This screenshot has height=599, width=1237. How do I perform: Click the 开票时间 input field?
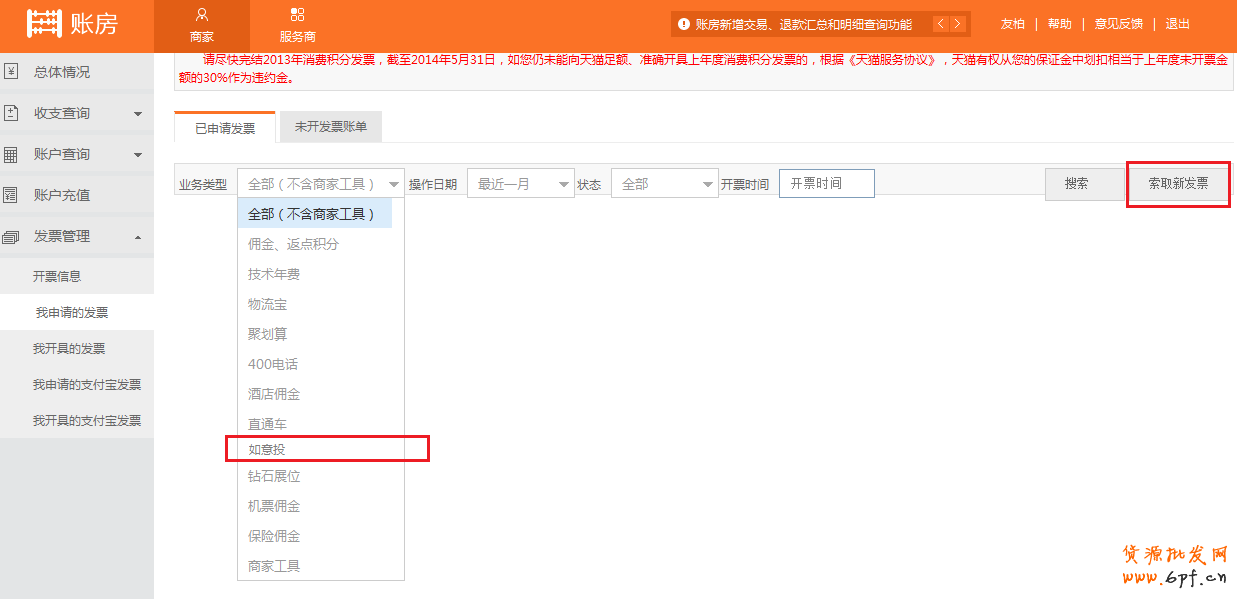pos(826,184)
